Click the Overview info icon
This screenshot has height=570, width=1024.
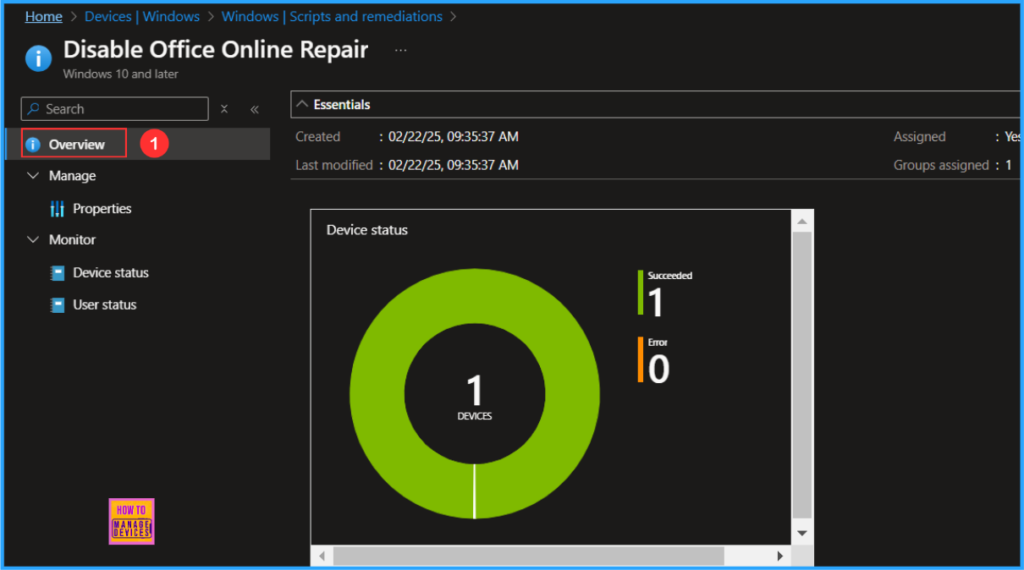(33, 144)
